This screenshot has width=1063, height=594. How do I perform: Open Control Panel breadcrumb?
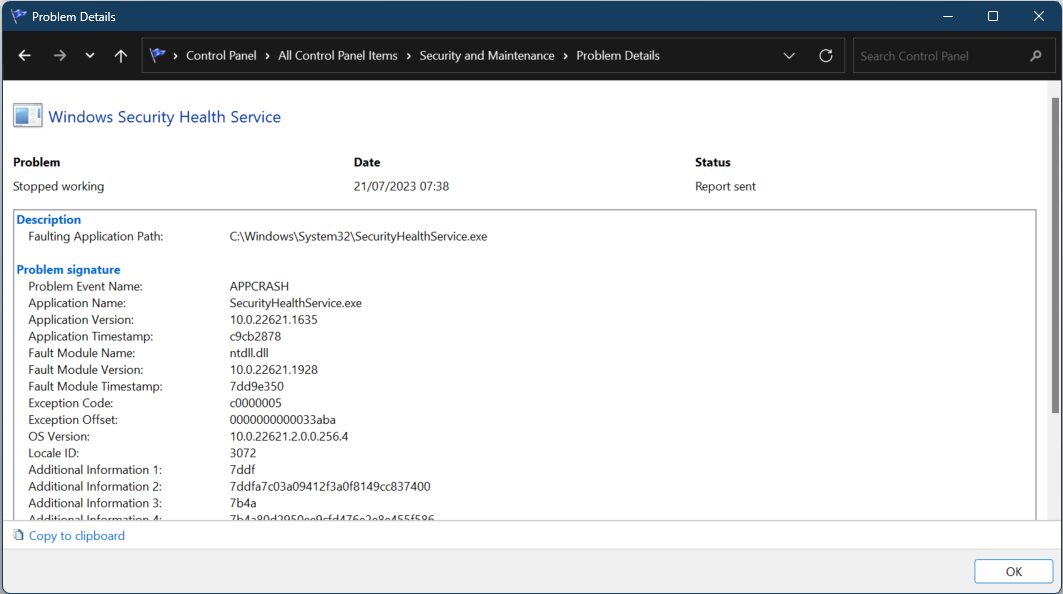221,56
